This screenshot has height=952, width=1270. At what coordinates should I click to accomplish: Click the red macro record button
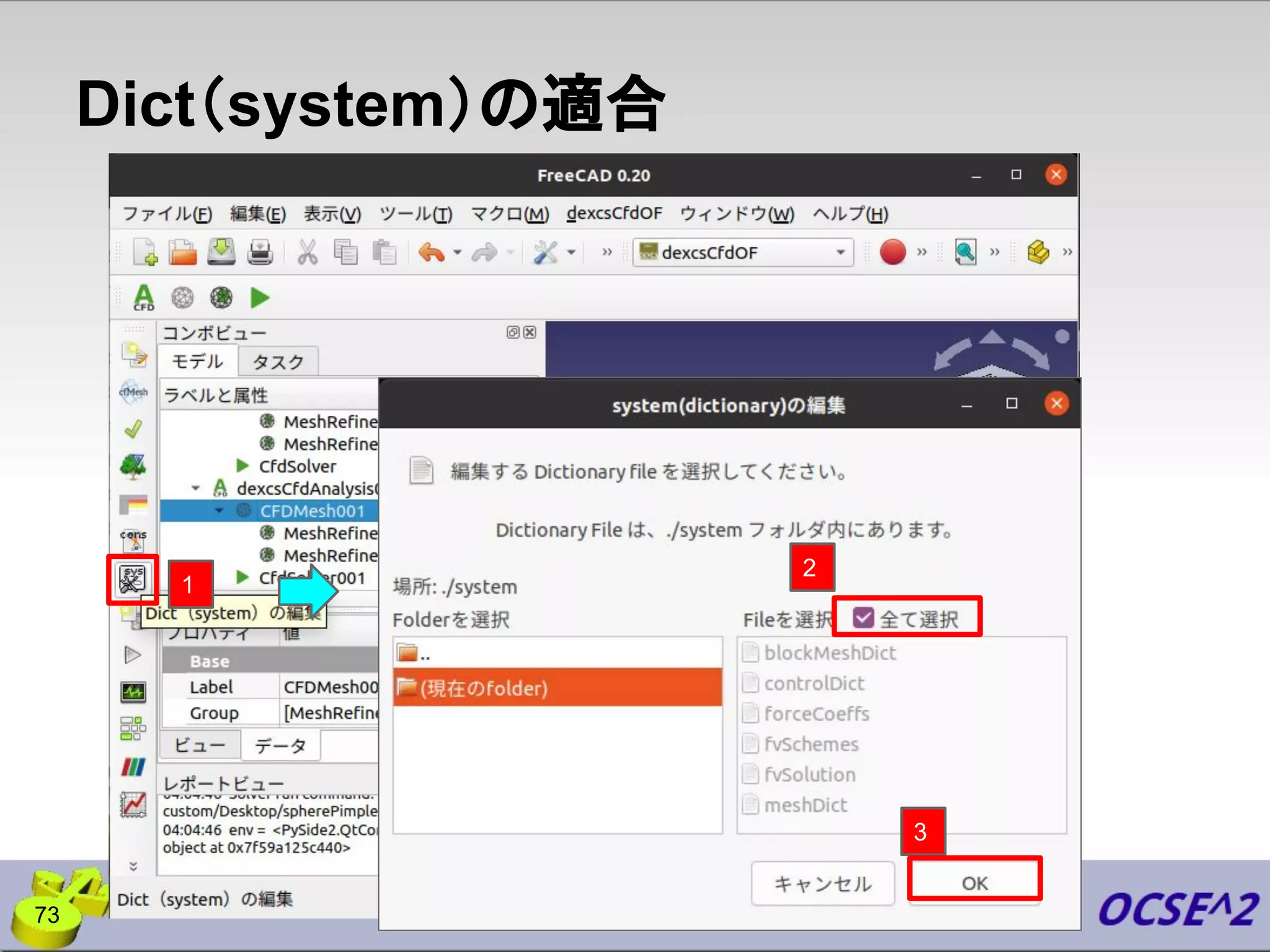pyautogui.click(x=892, y=252)
